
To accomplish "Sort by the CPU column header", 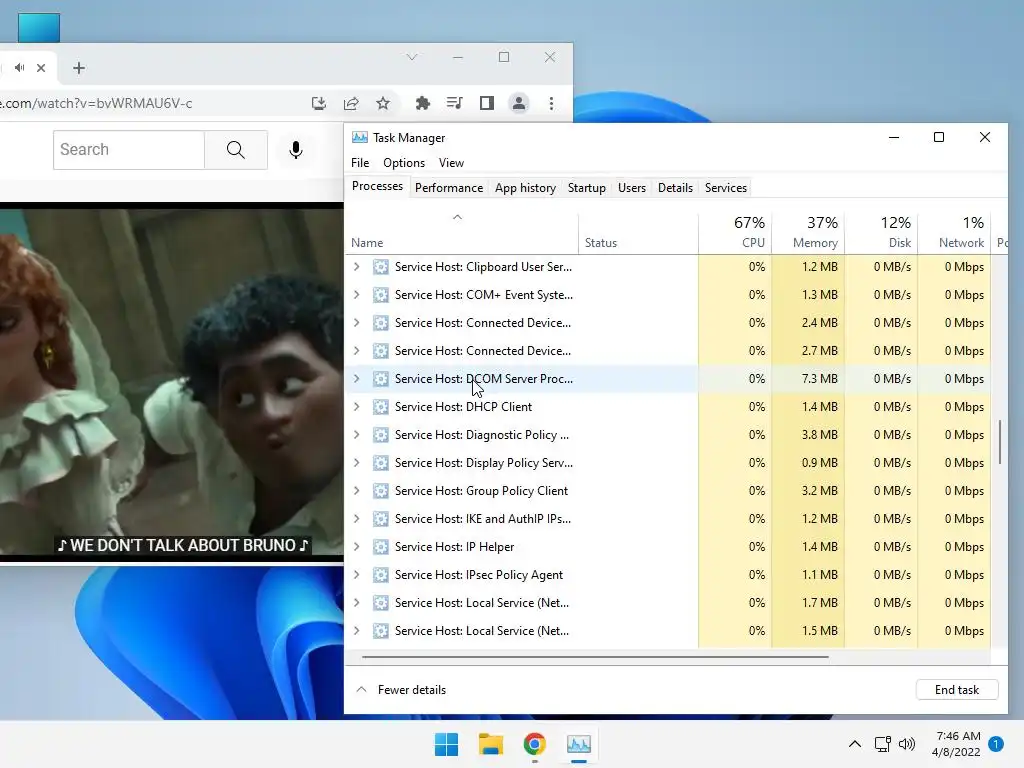I will tap(735, 232).
